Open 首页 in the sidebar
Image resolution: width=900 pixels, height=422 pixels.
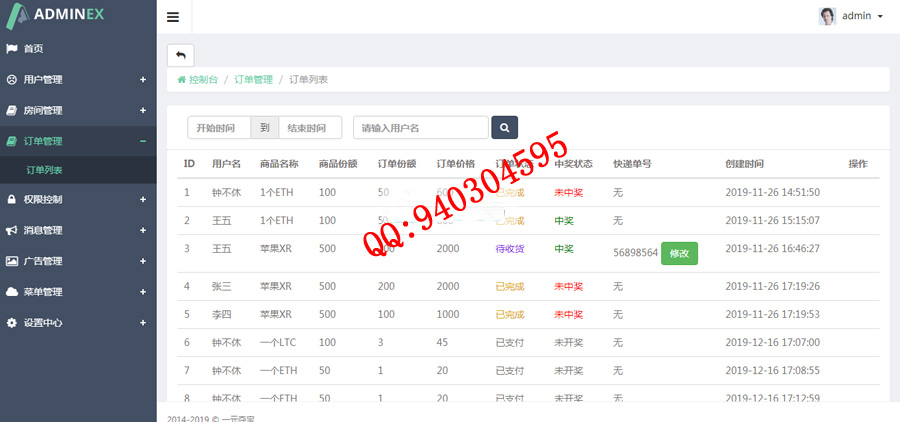(x=34, y=48)
